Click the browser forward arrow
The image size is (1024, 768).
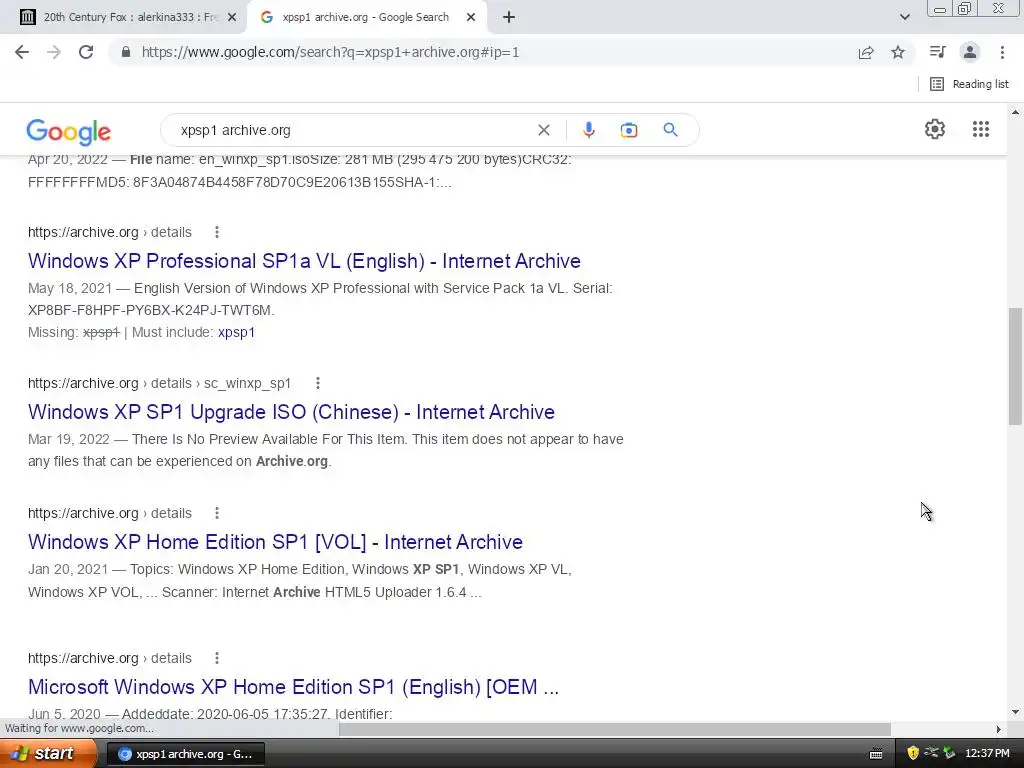coord(54,52)
